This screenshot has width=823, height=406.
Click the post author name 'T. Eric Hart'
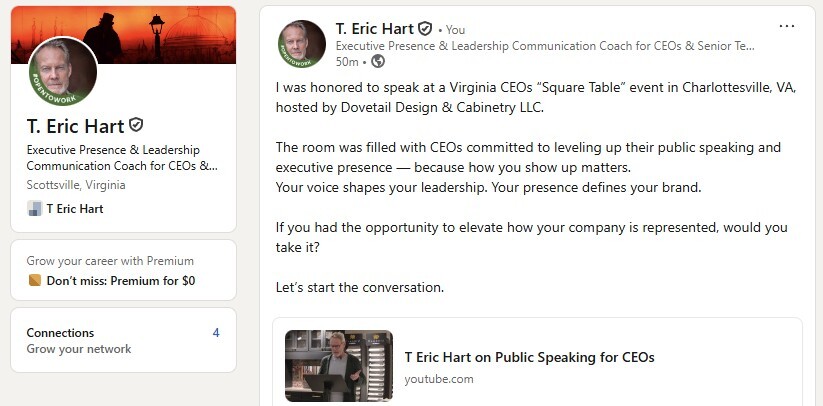coord(375,29)
